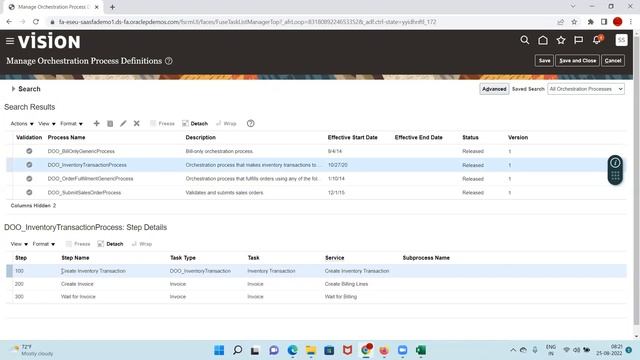The image size is (640, 360).
Task: Sort by Process Name column header
Action: 67,137
